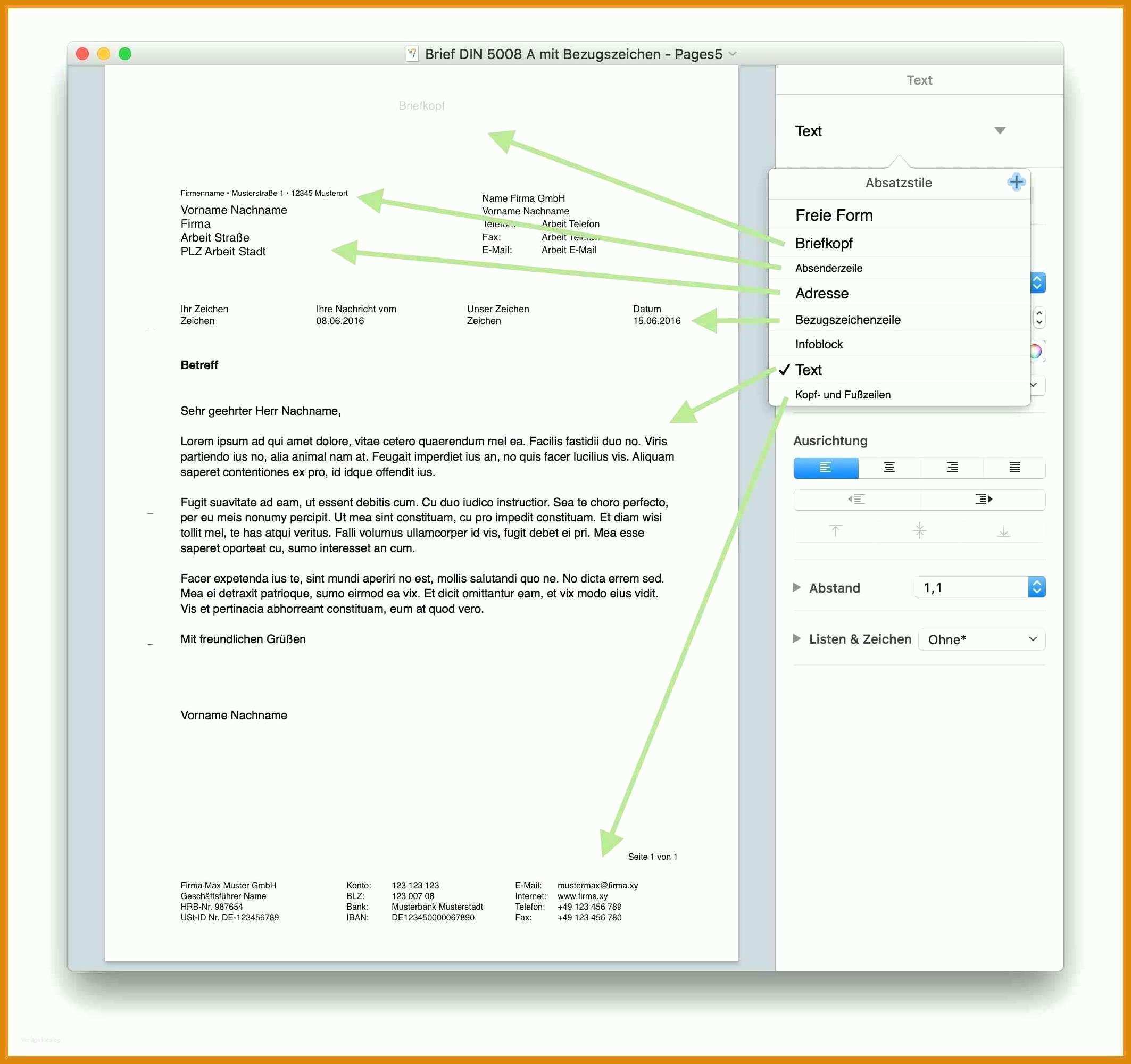1131x1064 pixels.
Task: Click the Ausrichtung section label
Action: (830, 440)
